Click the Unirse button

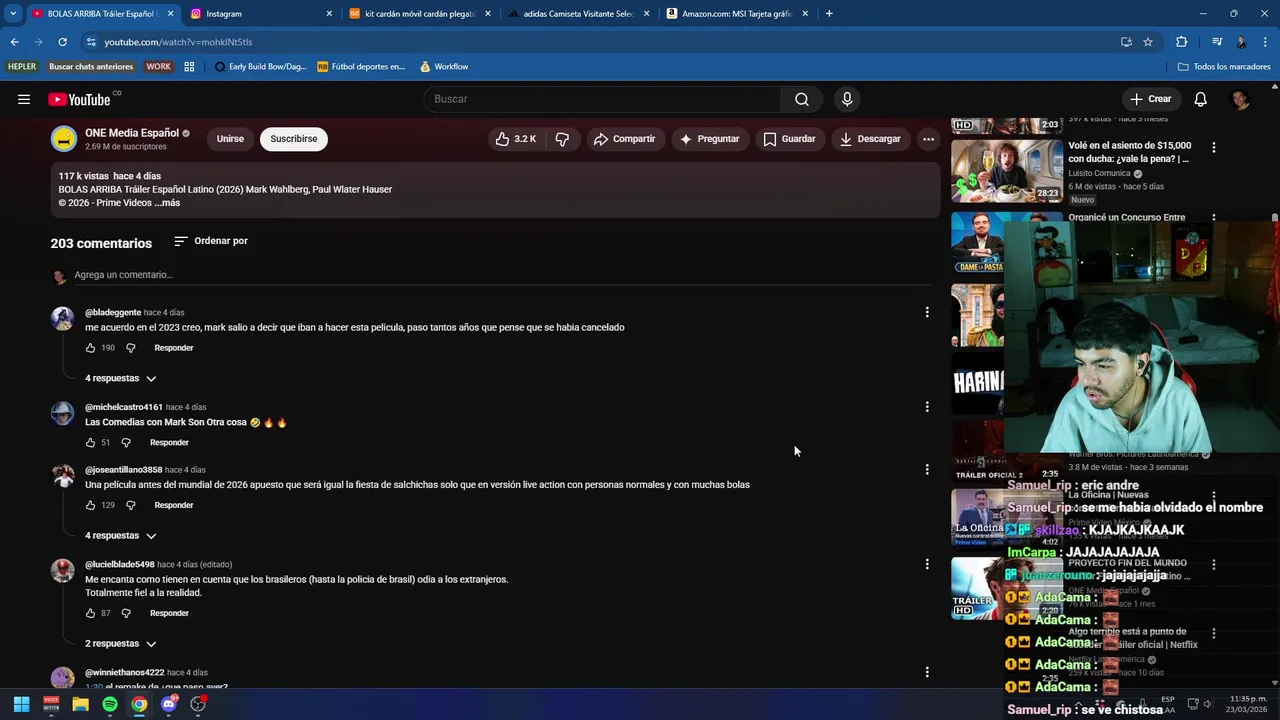point(230,139)
